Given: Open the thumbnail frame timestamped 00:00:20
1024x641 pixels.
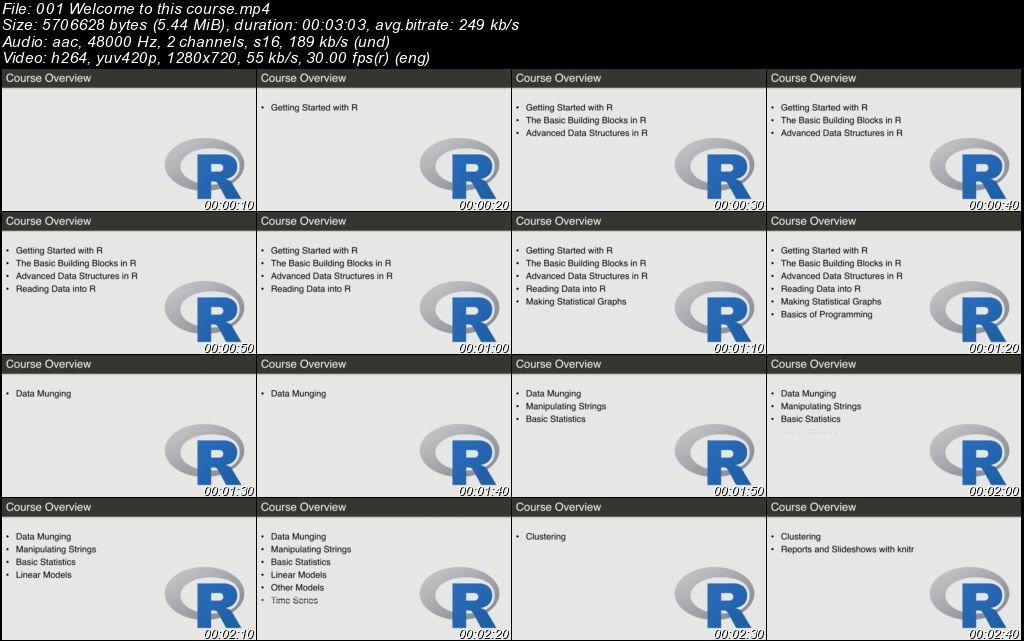Looking at the screenshot, I should pos(383,140).
